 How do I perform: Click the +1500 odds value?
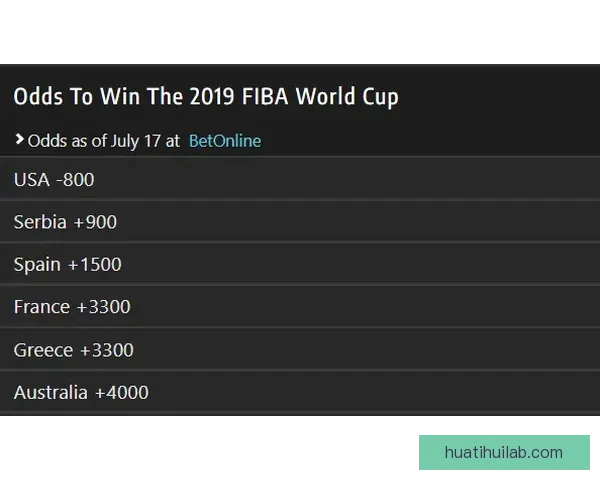[95, 265]
